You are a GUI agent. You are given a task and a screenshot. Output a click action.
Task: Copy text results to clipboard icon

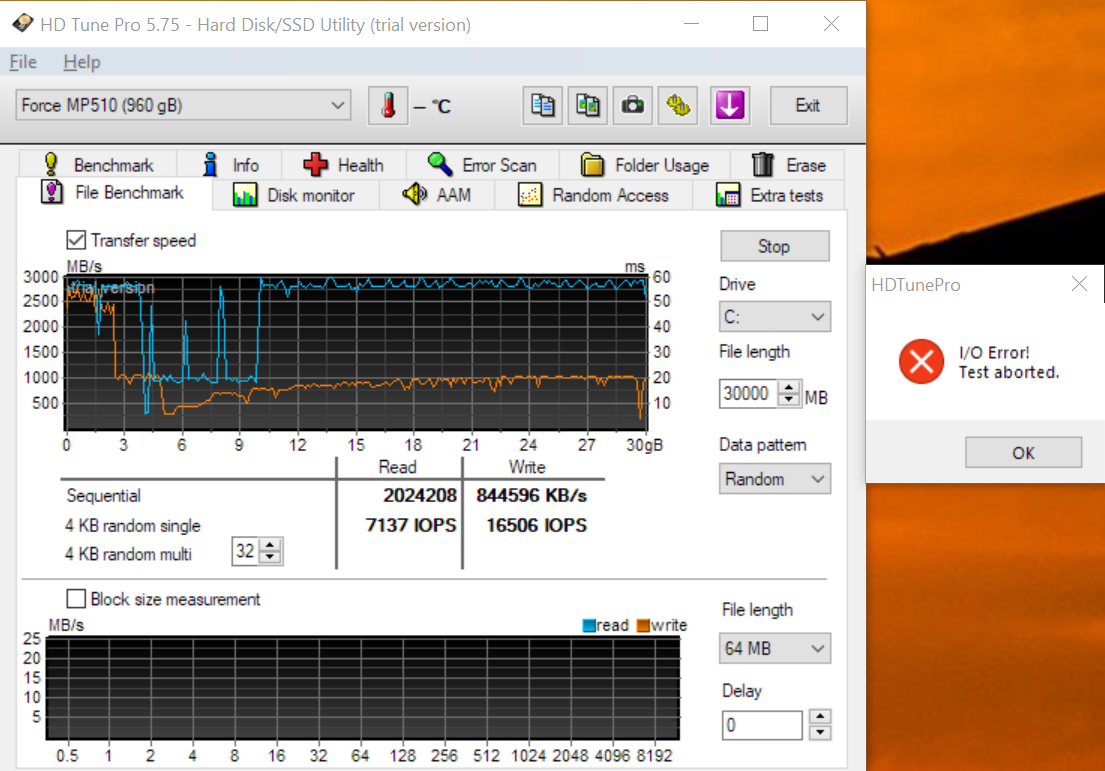pos(543,106)
